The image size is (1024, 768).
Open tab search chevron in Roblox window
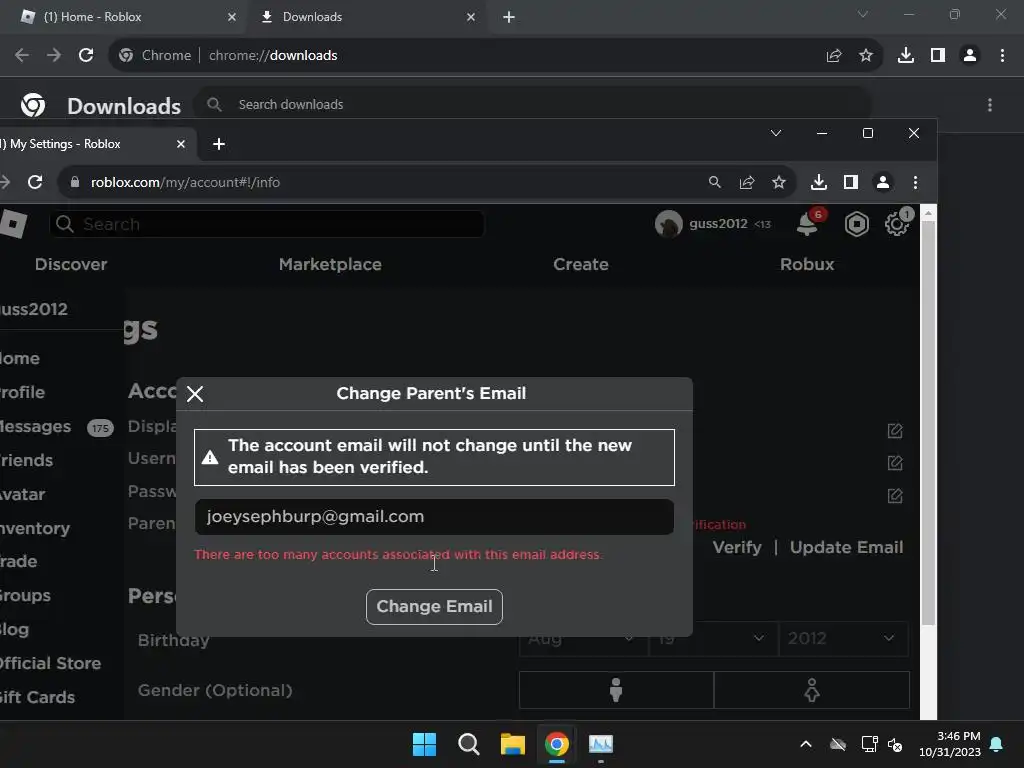[x=776, y=133]
